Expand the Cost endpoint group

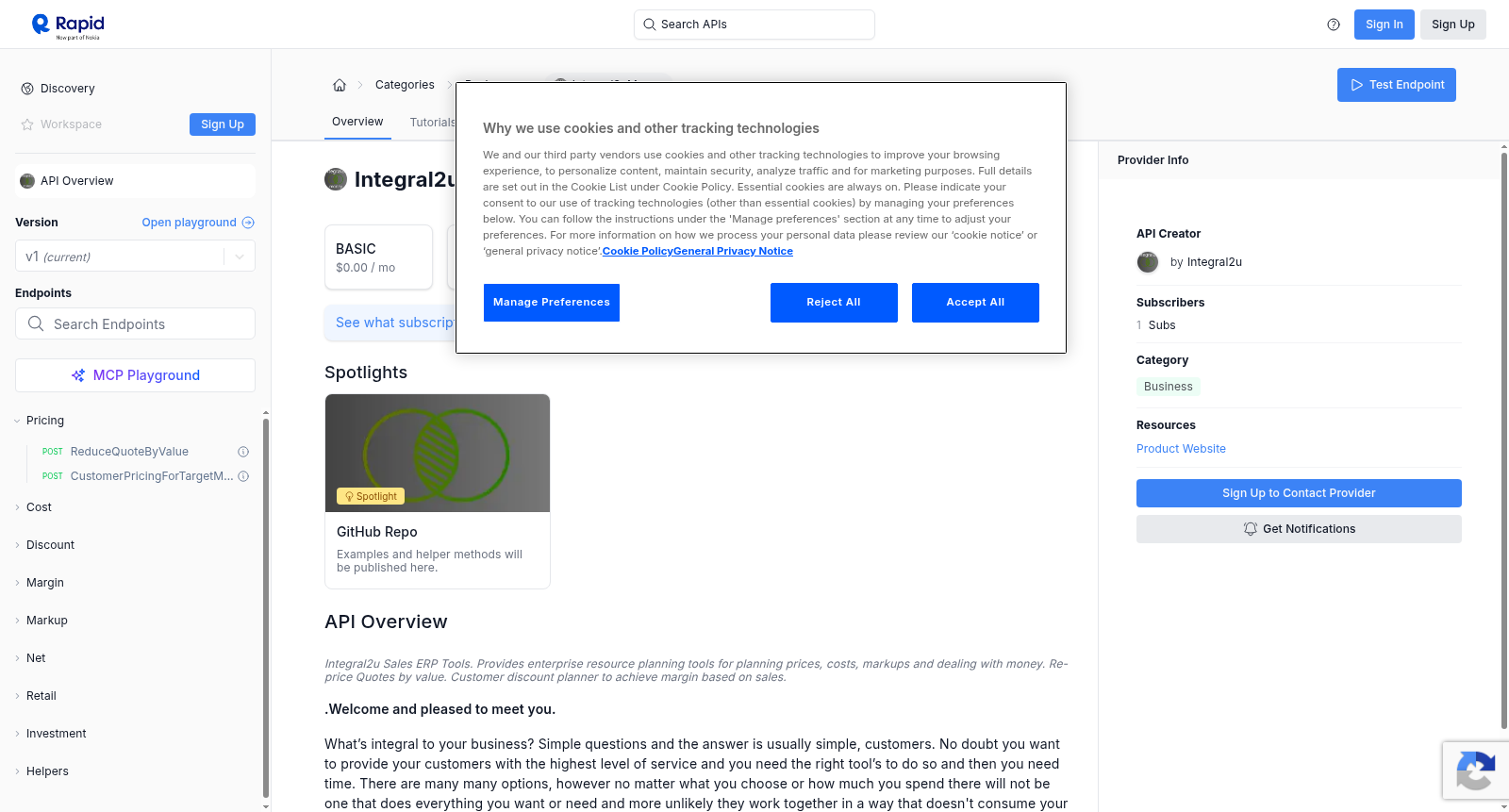pyautogui.click(x=17, y=507)
